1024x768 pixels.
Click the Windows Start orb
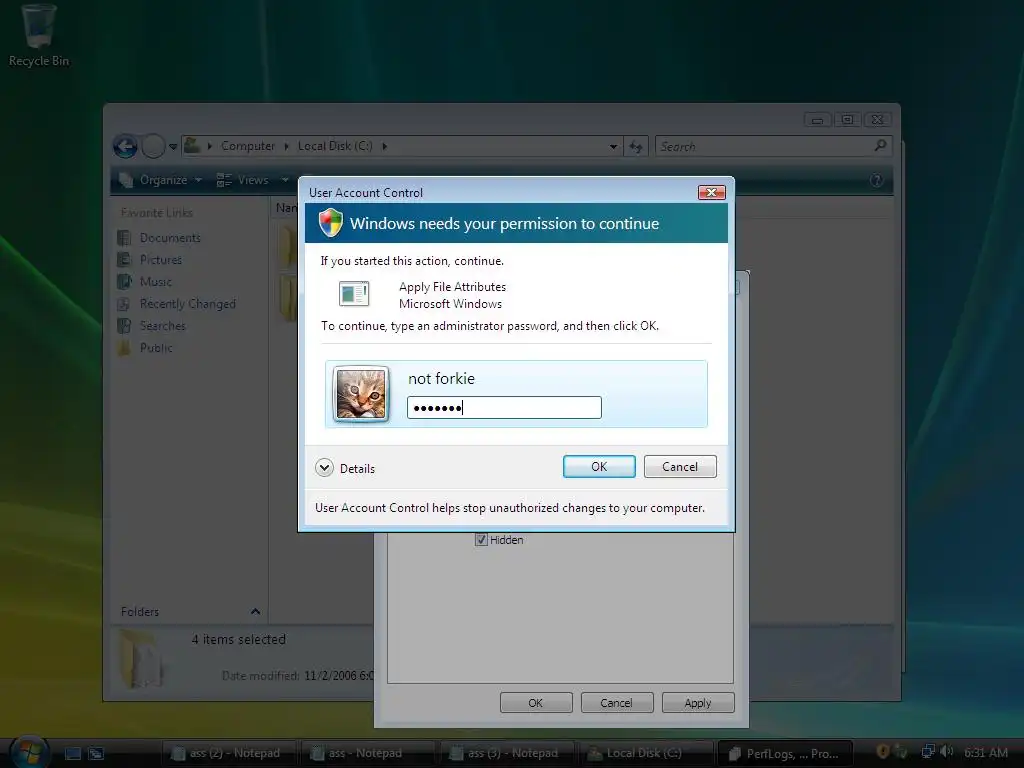pos(29,752)
